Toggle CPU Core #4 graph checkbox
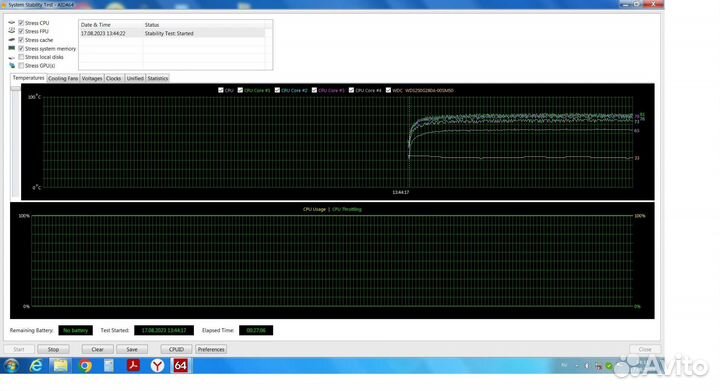Image resolution: width=720 pixels, height=391 pixels. [351, 90]
